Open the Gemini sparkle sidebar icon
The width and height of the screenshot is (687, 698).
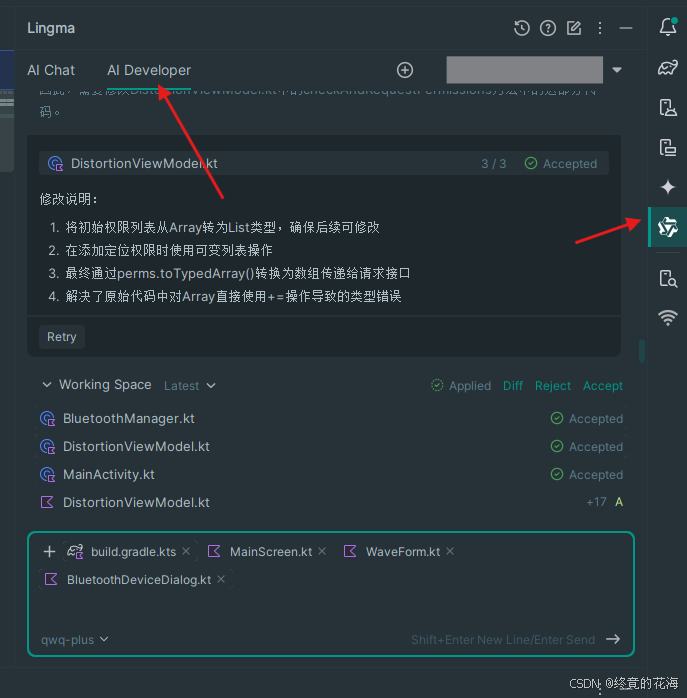pos(668,187)
